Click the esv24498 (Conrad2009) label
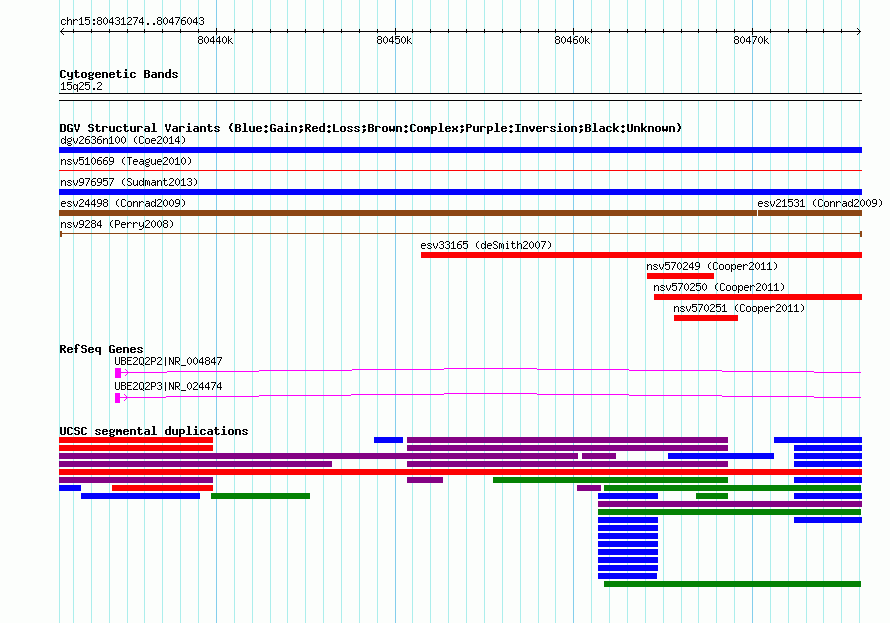Screen dimensions: 890x623 click(x=123, y=203)
